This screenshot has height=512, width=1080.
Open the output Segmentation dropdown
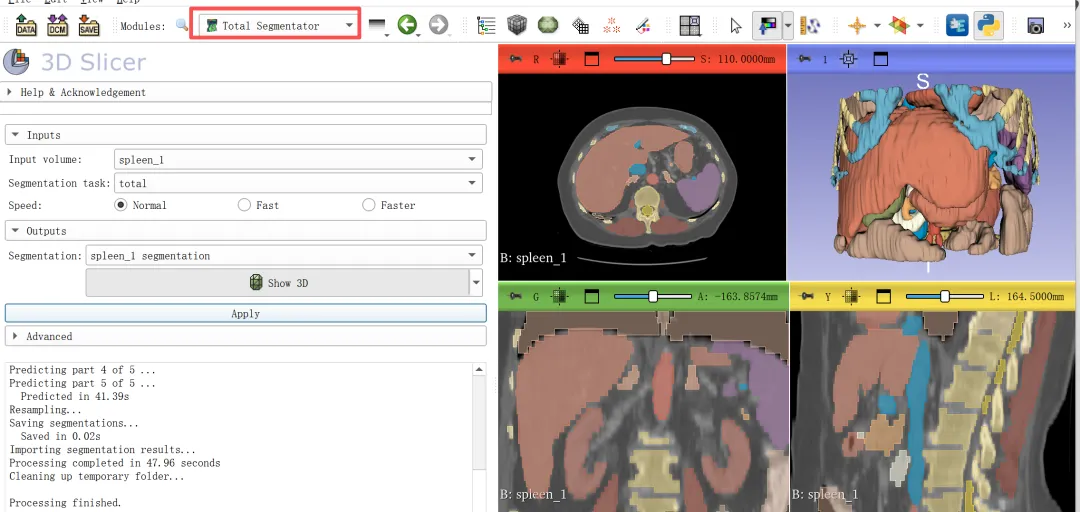pyautogui.click(x=284, y=256)
